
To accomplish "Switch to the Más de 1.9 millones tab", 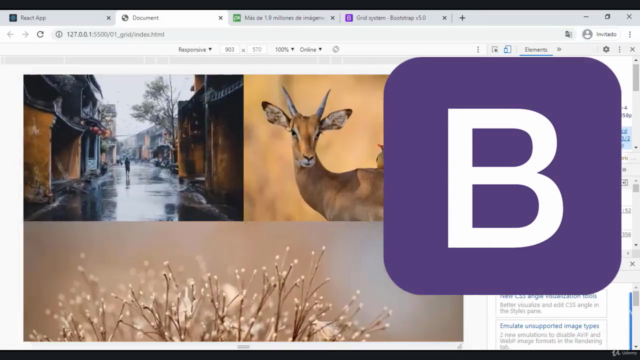I will click(x=284, y=18).
